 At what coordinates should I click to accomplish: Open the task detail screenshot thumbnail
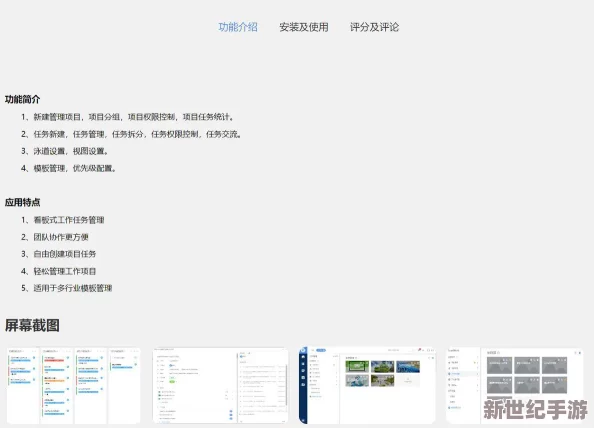[x=220, y=385]
